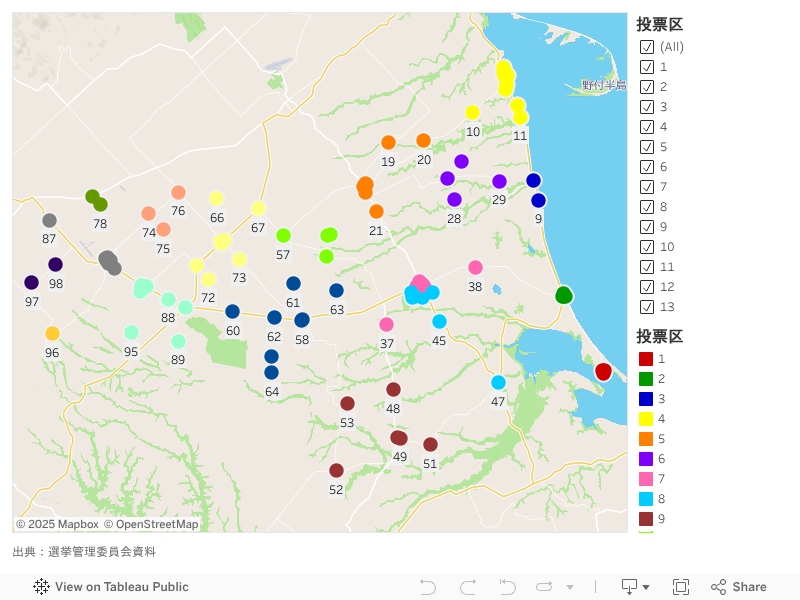
Task: Select purple legend swatch for district 6
Action: click(646, 459)
